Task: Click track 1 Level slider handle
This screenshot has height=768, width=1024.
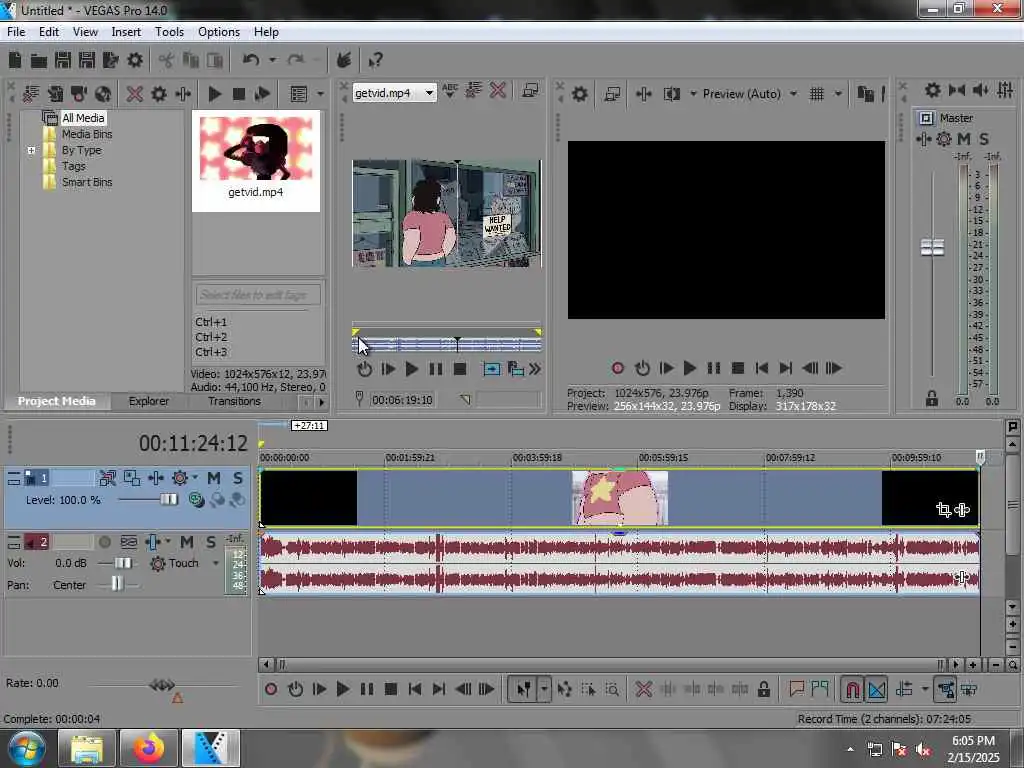Action: click(168, 500)
